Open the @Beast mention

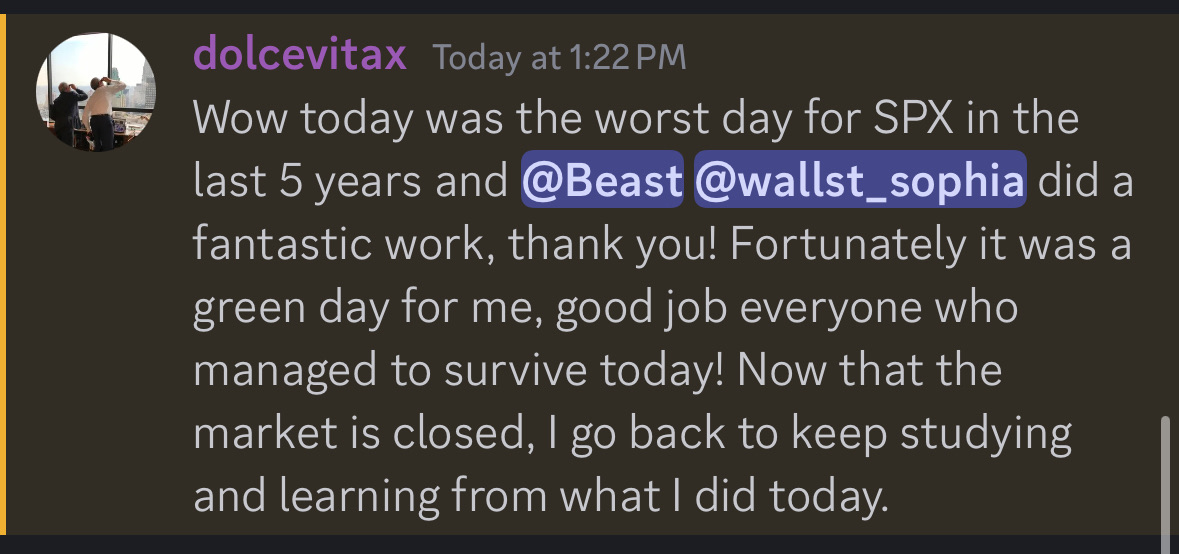(601, 183)
